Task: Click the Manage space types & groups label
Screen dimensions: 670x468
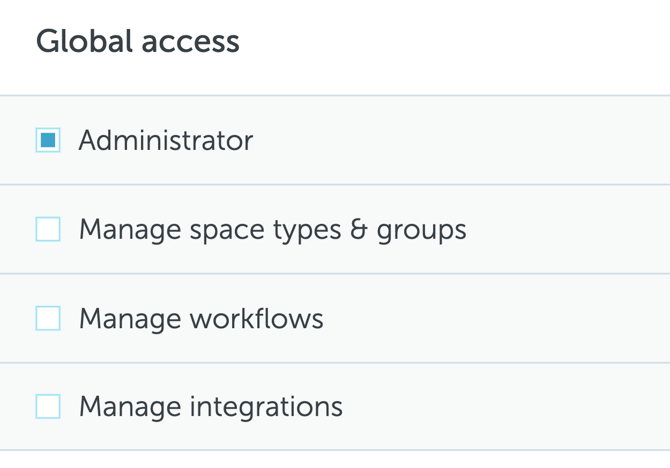Action: [272, 229]
